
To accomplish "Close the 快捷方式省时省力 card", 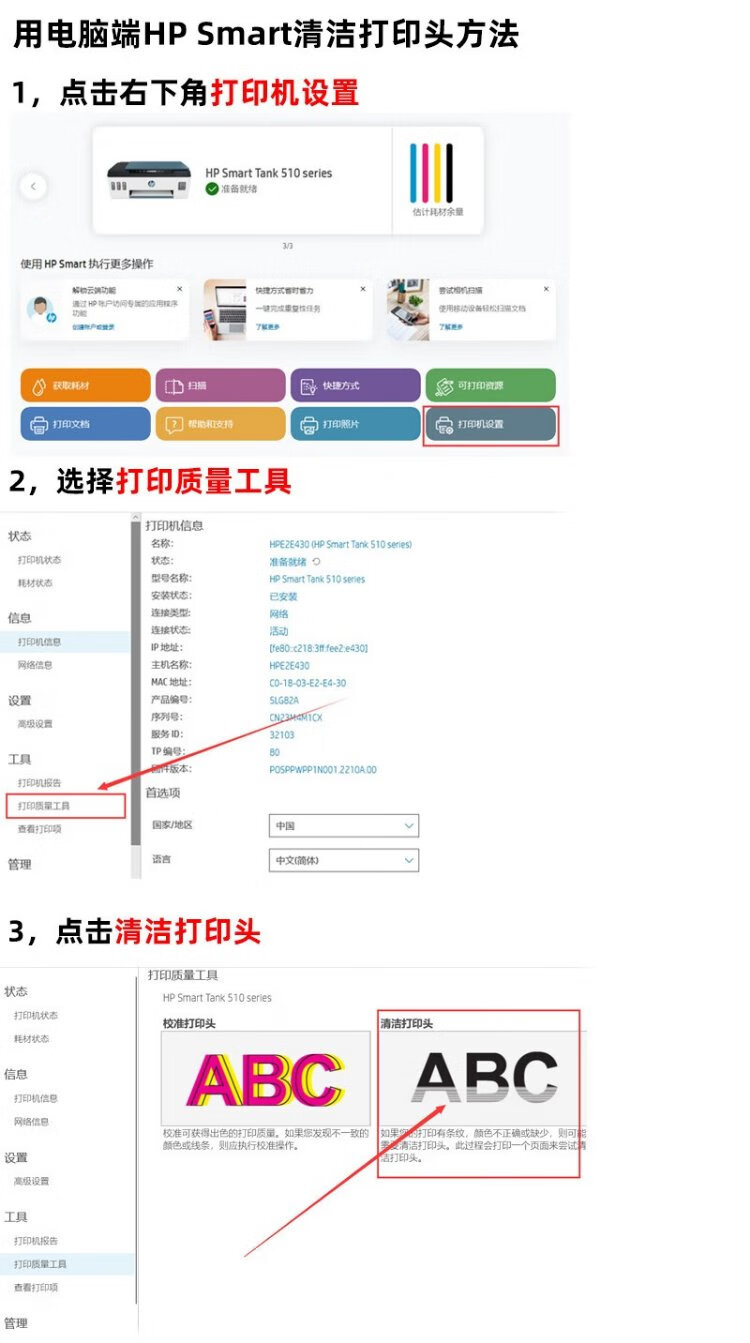I will click(x=363, y=289).
